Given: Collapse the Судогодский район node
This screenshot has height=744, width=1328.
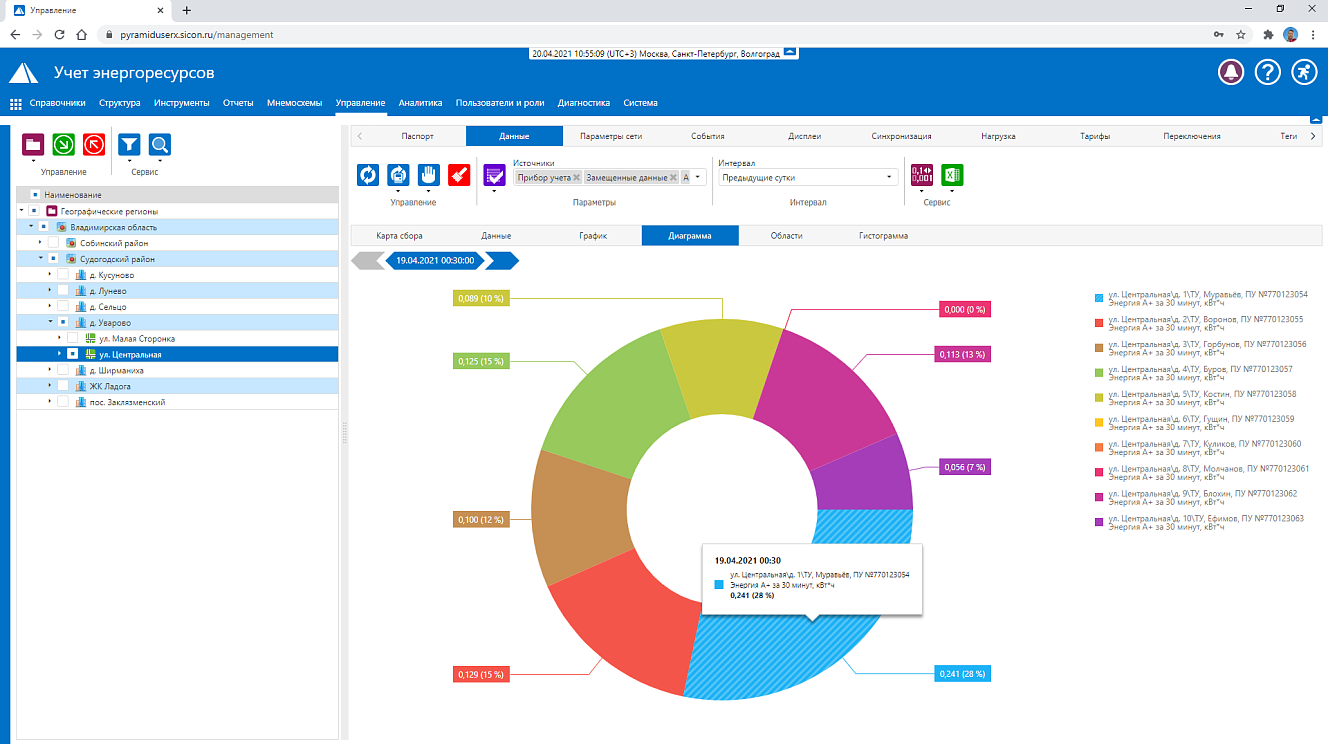Looking at the screenshot, I should click(x=41, y=259).
